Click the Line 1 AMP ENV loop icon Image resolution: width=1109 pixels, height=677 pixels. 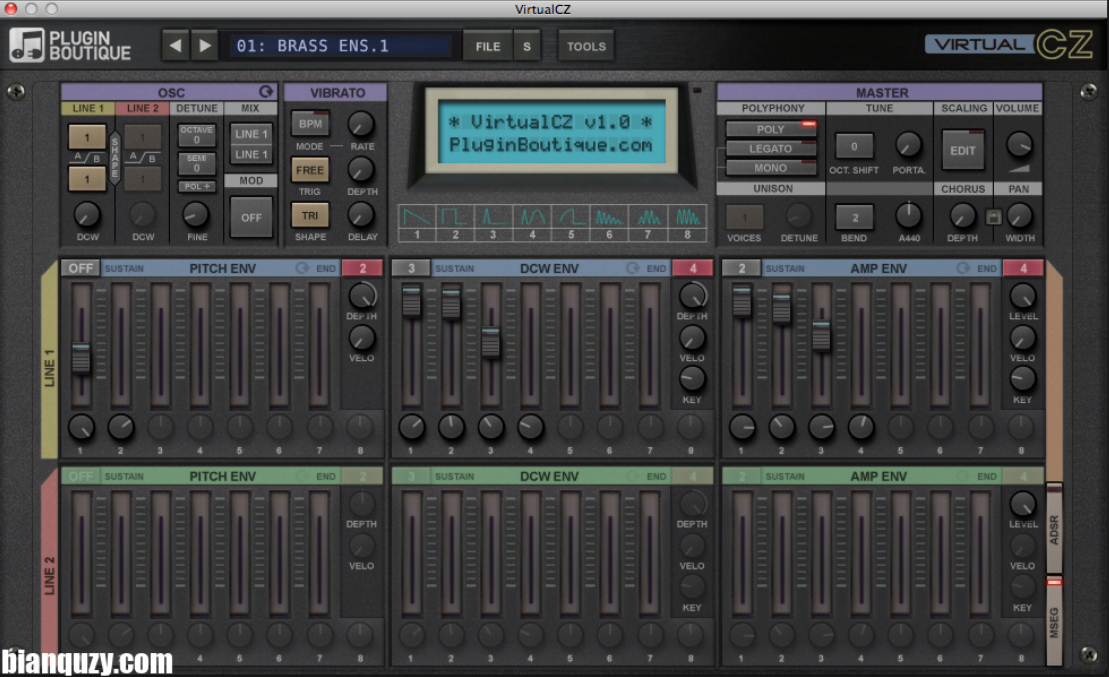click(963, 268)
